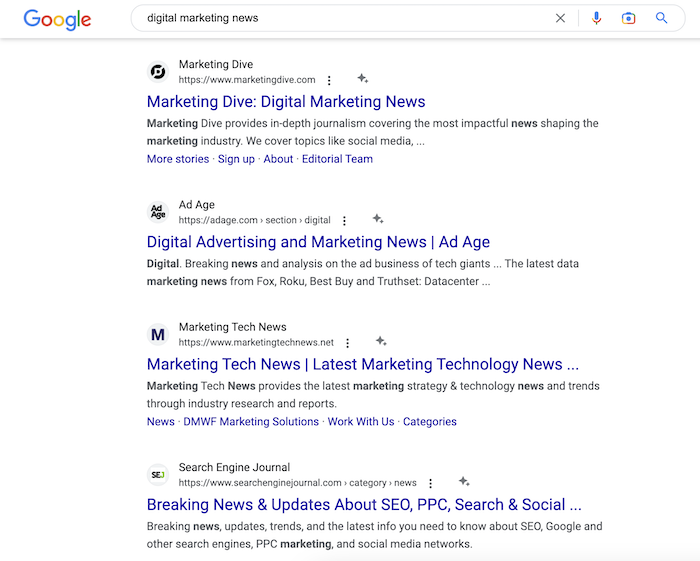Open the three-dot menu for Marketing Dive
Image resolution: width=700 pixels, height=561 pixels.
click(329, 80)
